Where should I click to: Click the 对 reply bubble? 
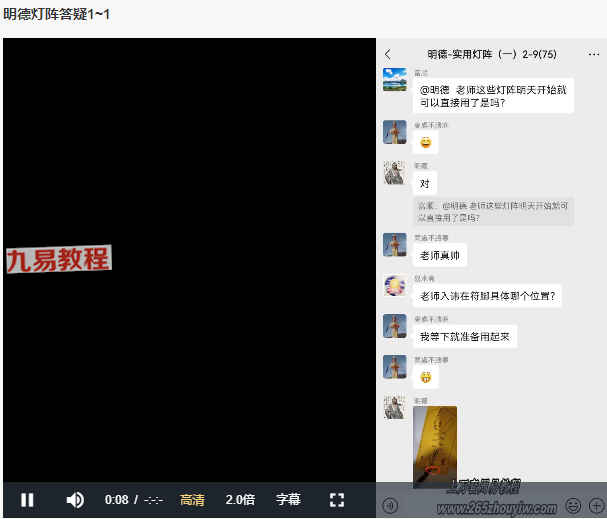[425, 183]
